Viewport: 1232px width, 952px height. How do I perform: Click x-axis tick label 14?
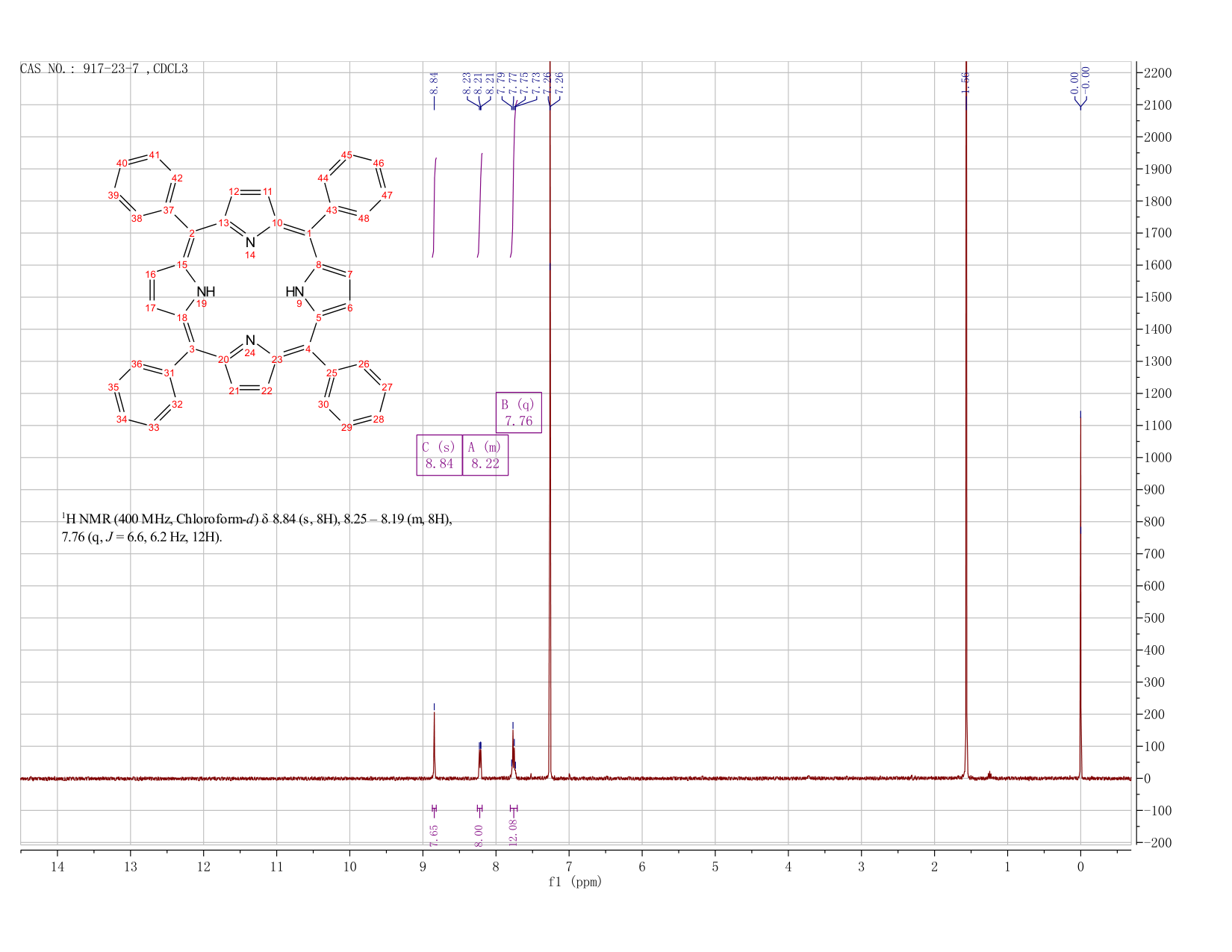click(57, 867)
